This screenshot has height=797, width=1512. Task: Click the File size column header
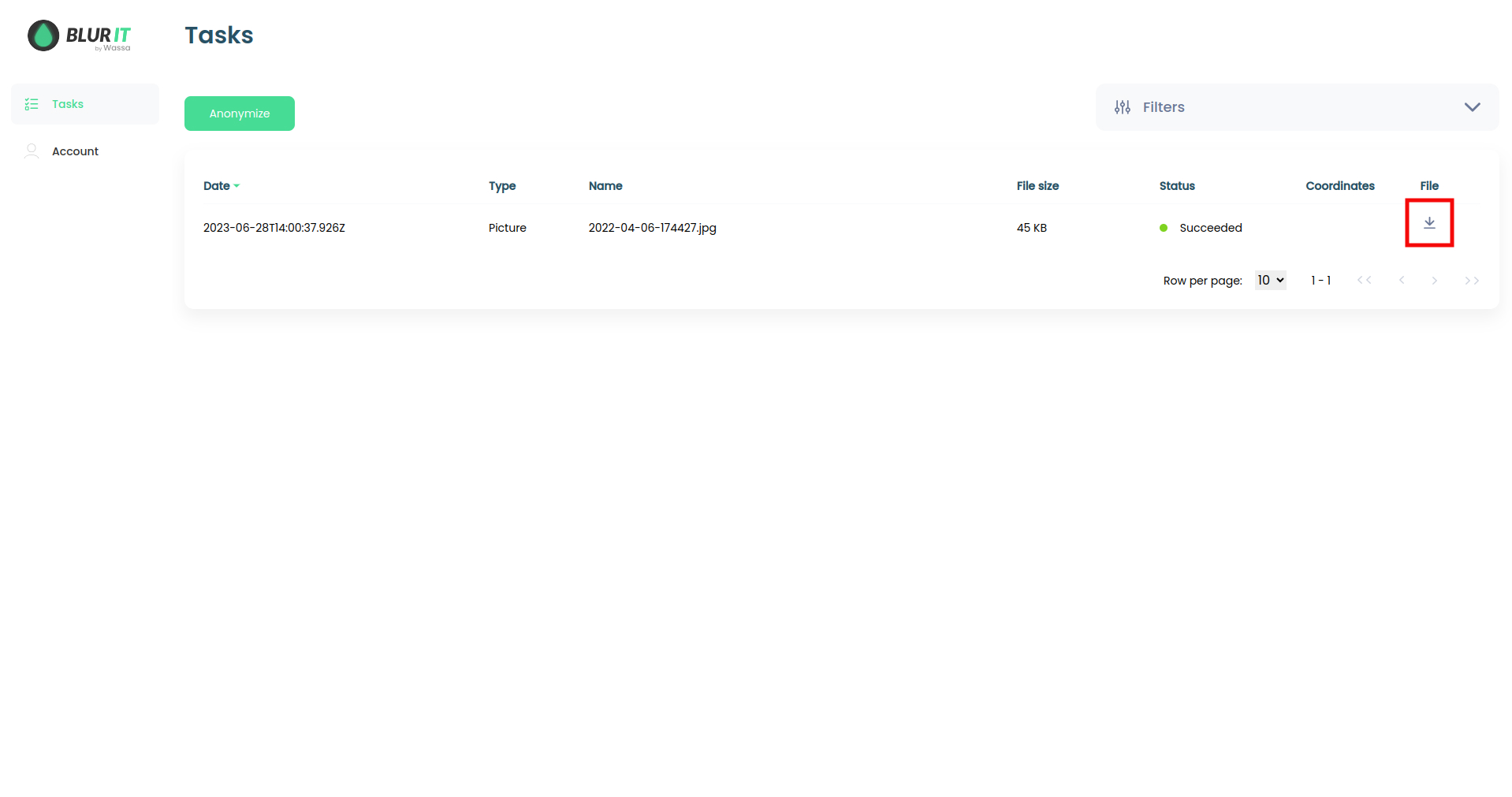coord(1037,186)
